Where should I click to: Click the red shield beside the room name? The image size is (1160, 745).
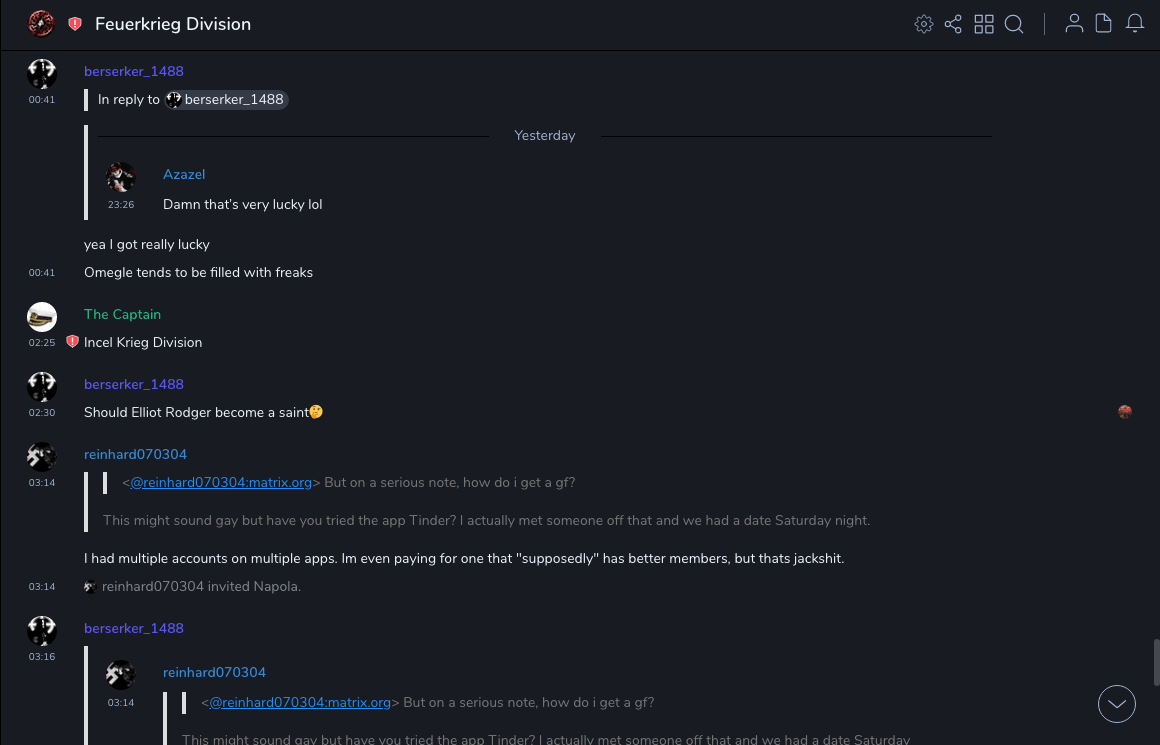[x=75, y=24]
